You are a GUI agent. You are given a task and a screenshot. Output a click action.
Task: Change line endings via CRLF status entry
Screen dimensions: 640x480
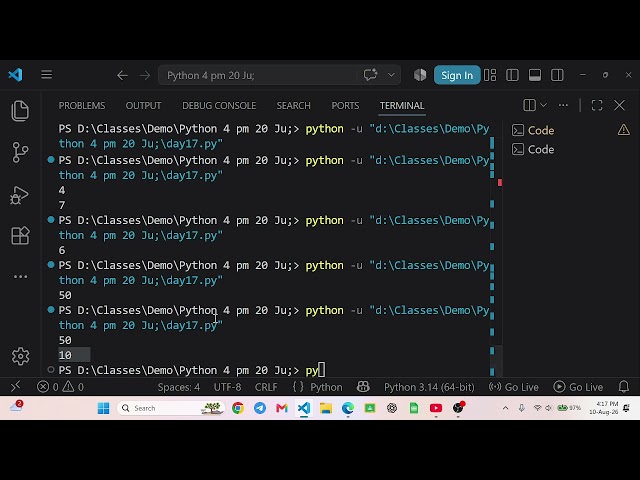(x=266, y=387)
